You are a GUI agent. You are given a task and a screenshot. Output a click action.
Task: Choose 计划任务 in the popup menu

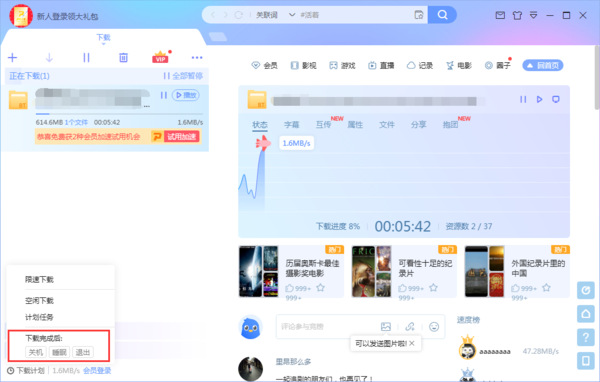[x=39, y=317]
